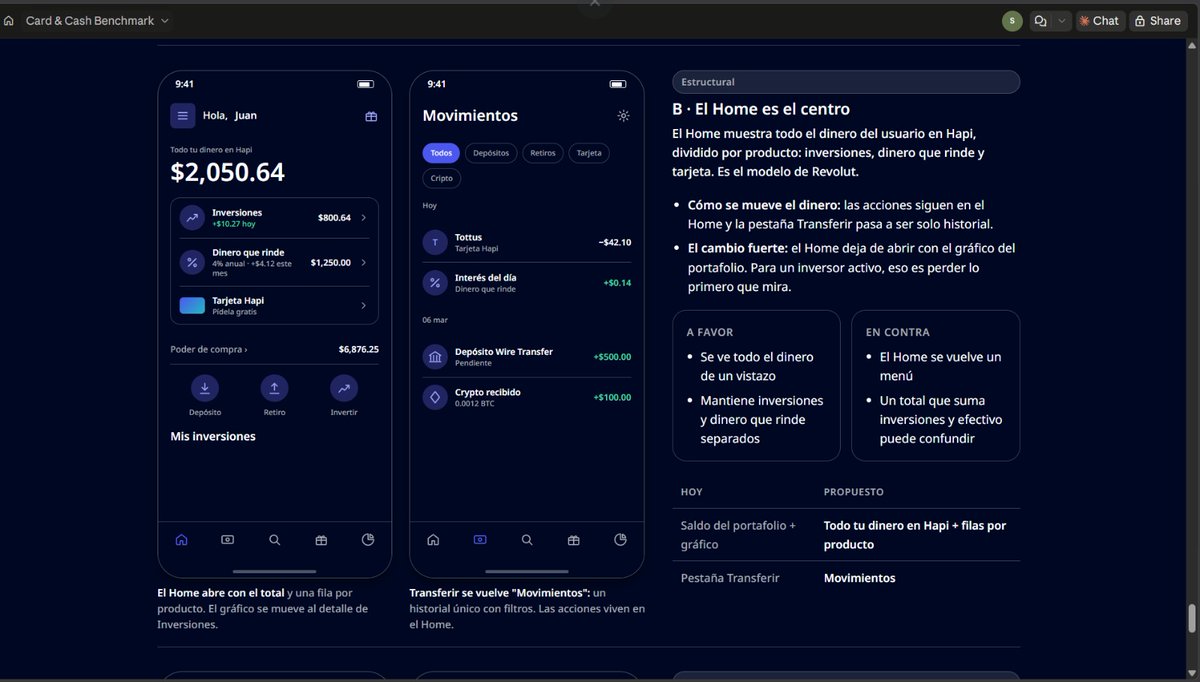1200x682 pixels.
Task: Click heading B · El Home es el centro
Action: (761, 109)
